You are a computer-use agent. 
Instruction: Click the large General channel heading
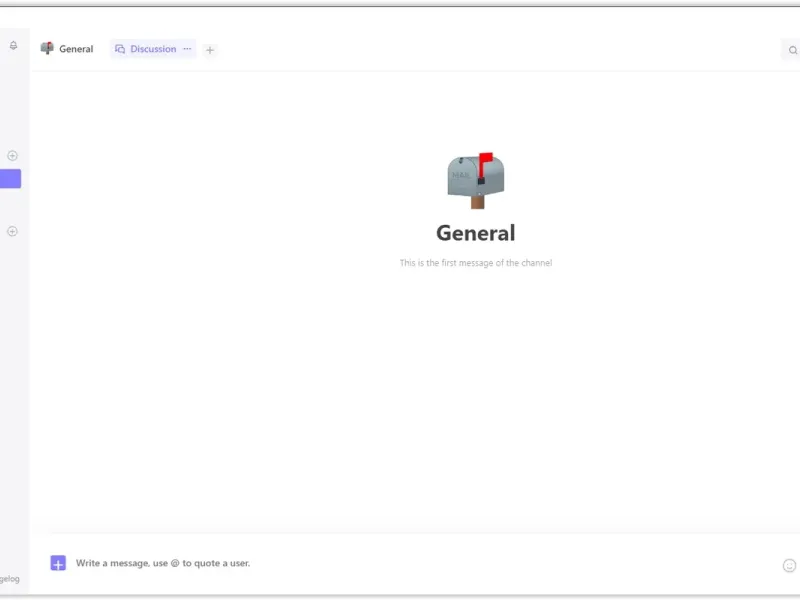(x=476, y=233)
